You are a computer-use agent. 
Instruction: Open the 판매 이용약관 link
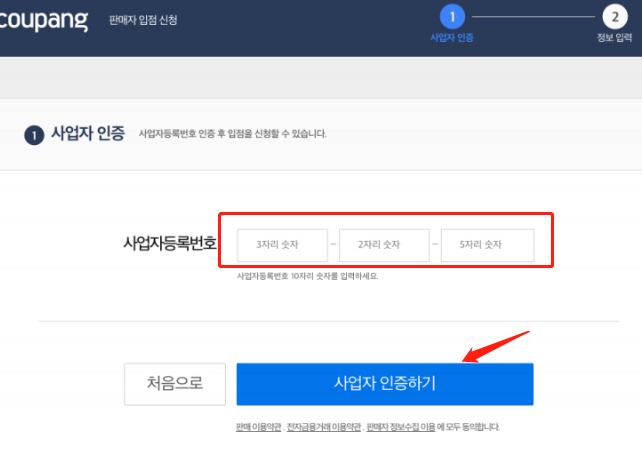tap(258, 427)
